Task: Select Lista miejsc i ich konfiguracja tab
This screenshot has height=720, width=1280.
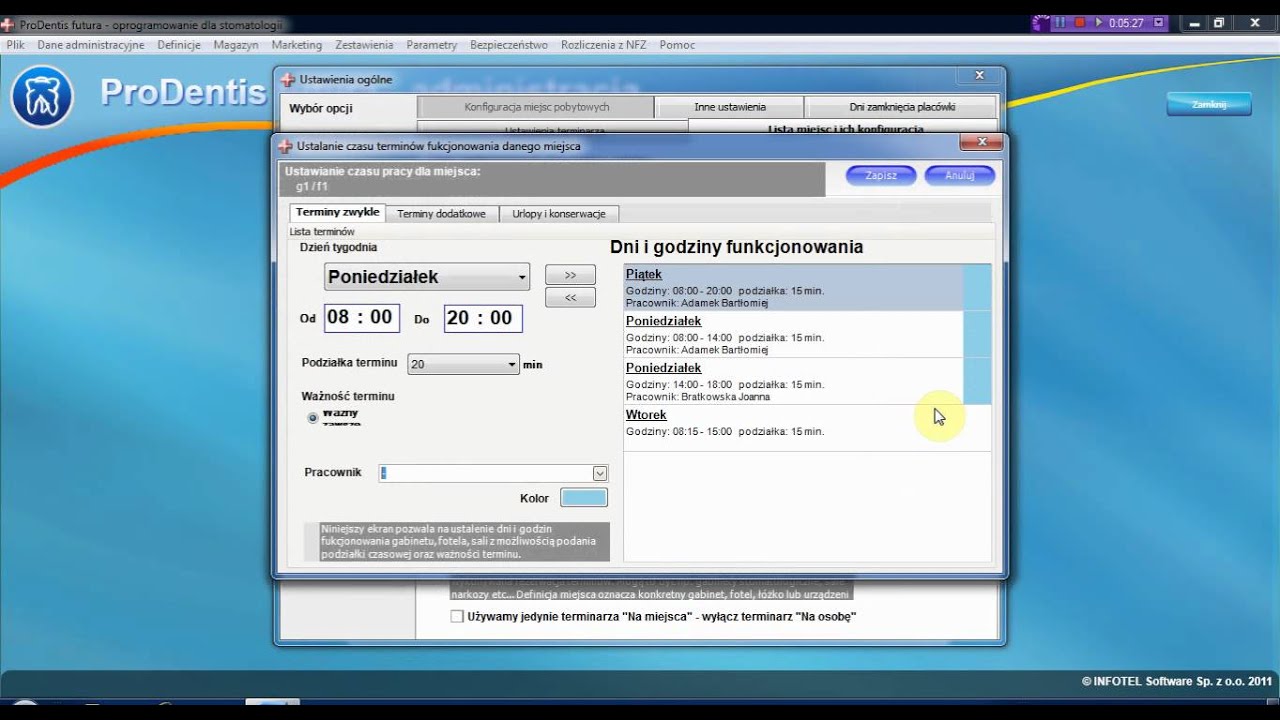Action: 845,128
